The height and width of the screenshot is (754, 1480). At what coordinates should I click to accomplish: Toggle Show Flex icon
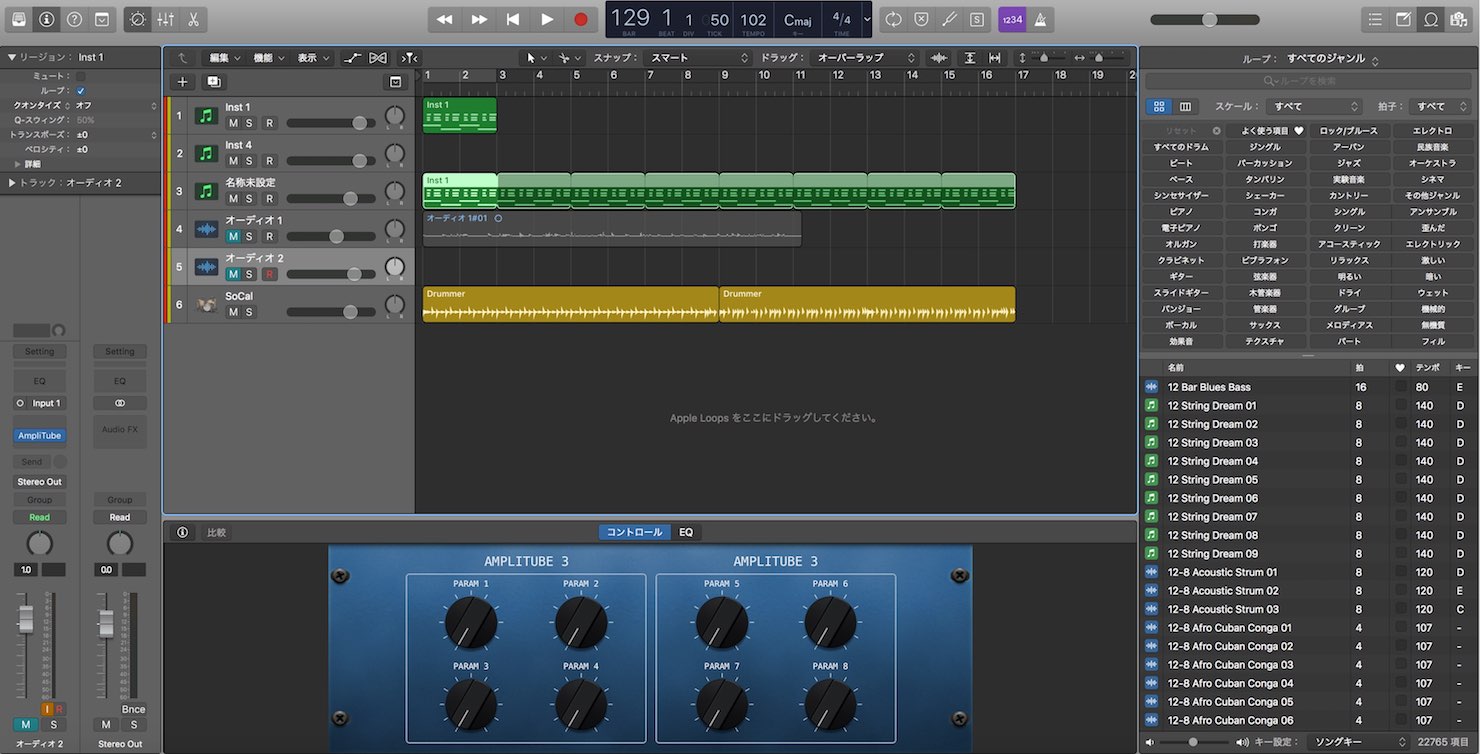pos(378,58)
